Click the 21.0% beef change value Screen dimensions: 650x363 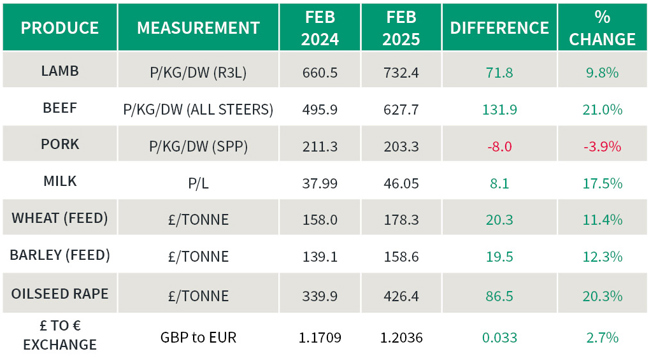(602, 109)
